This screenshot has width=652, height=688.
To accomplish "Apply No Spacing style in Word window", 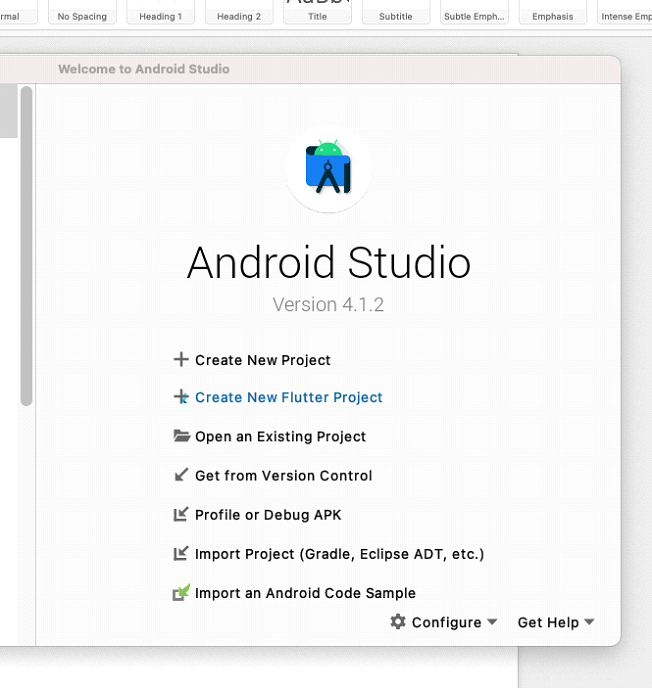I will point(82,12).
